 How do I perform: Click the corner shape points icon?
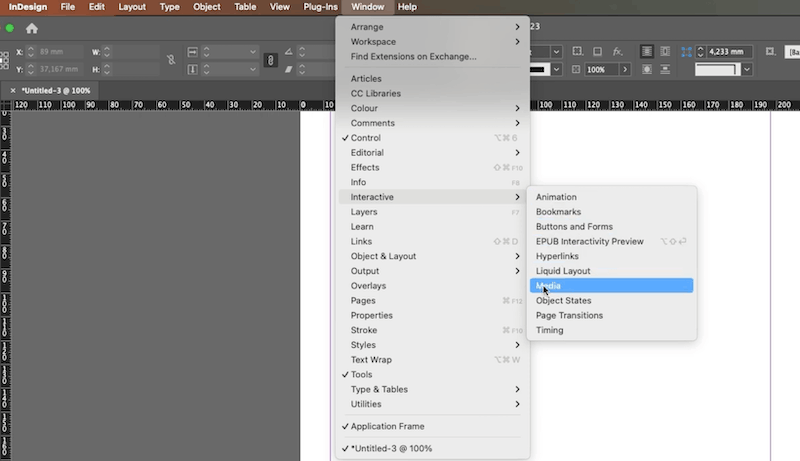pyautogui.click(x=686, y=52)
